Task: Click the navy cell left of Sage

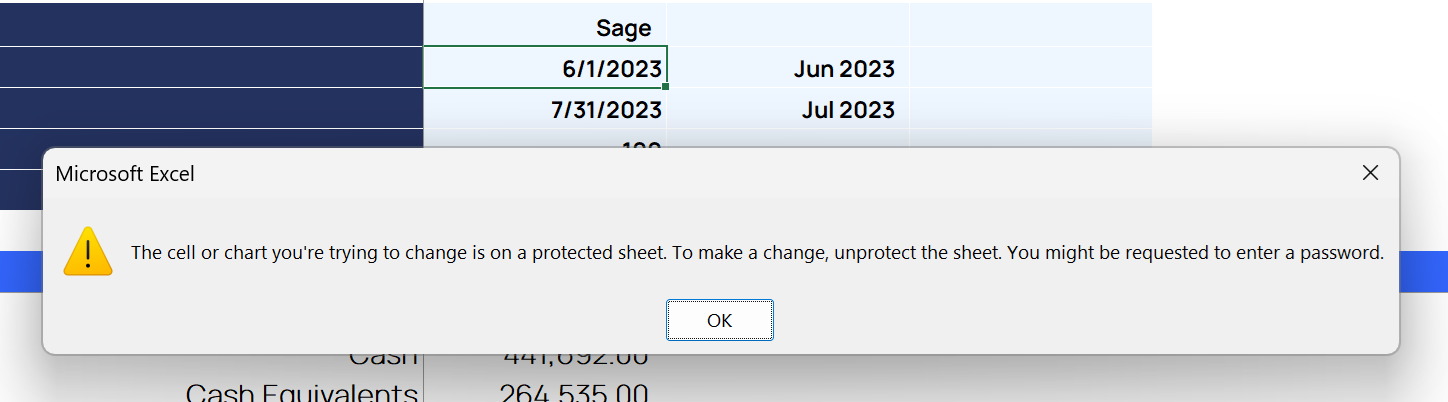Action: point(211,25)
